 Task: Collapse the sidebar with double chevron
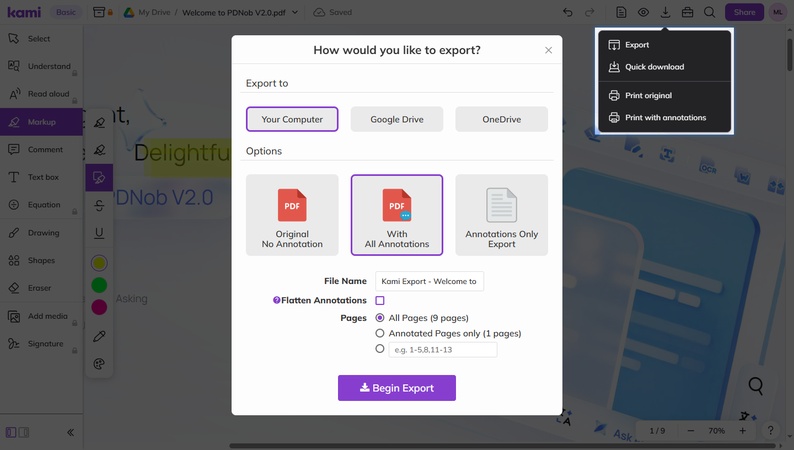(x=70, y=432)
